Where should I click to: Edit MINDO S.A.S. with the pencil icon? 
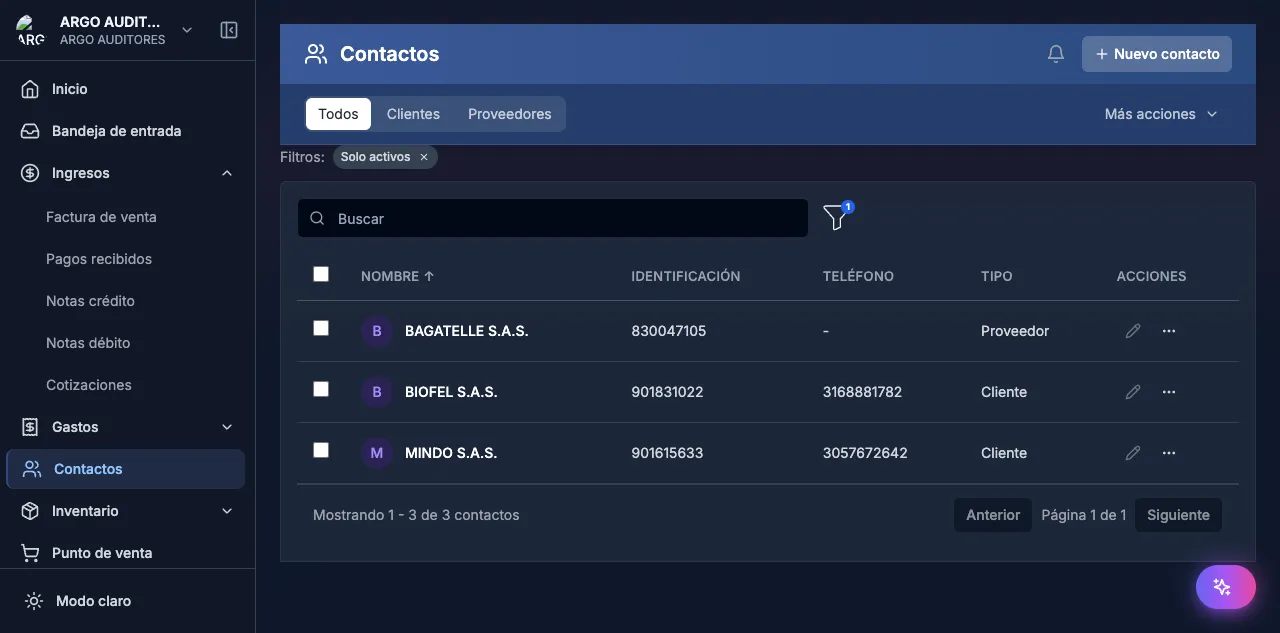pyautogui.click(x=1132, y=453)
